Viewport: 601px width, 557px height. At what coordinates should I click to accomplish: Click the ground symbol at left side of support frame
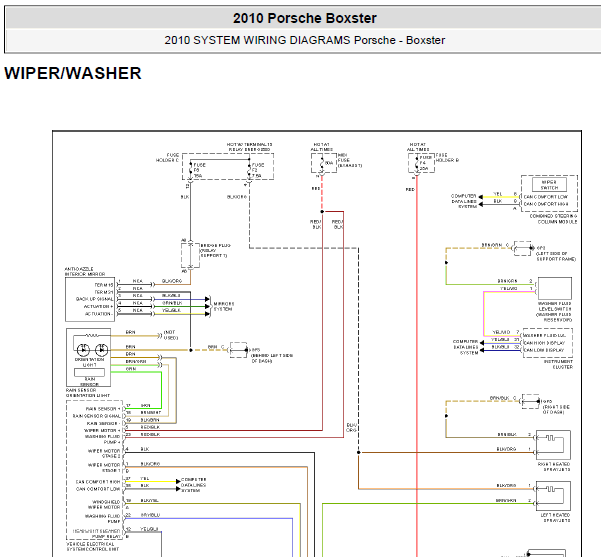(523, 248)
